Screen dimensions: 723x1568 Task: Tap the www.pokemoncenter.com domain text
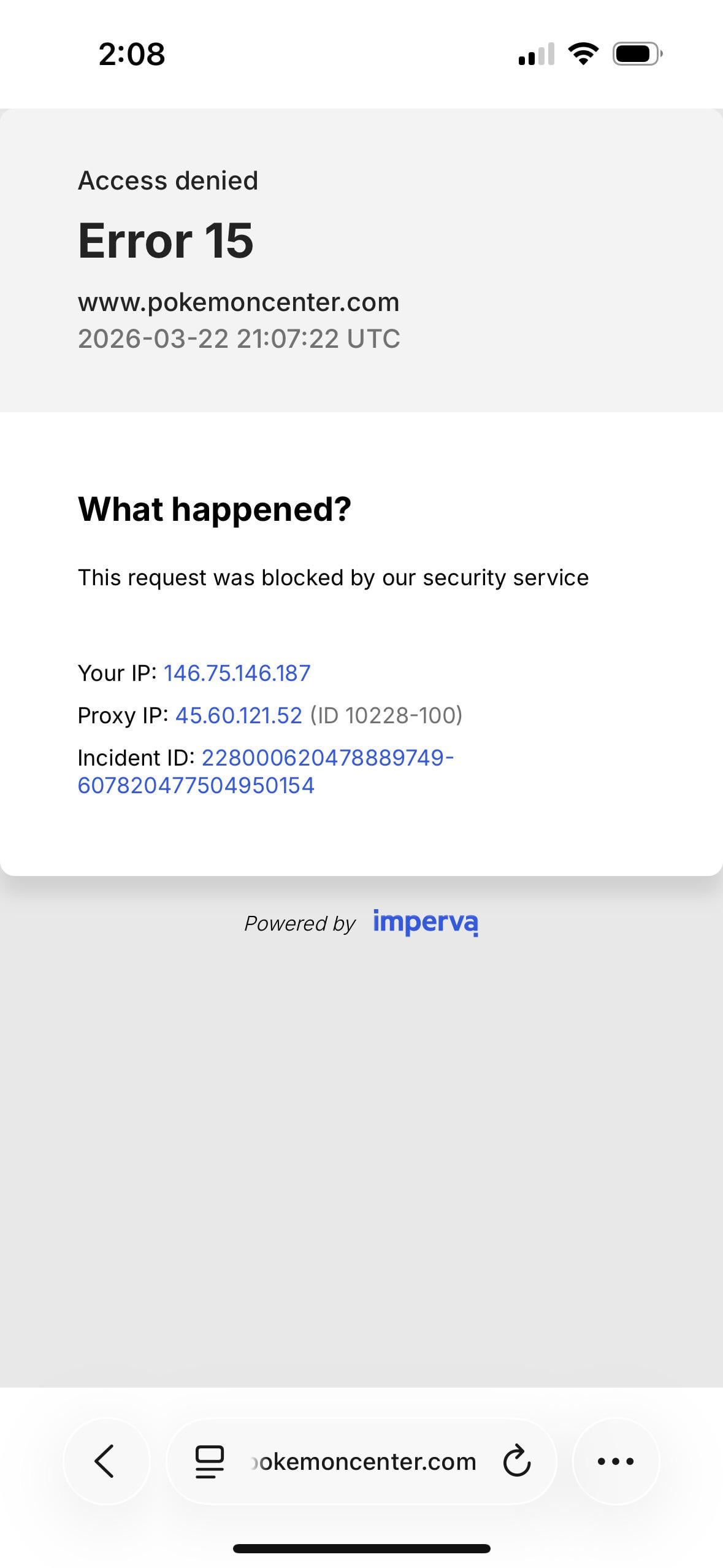pyautogui.click(x=239, y=302)
